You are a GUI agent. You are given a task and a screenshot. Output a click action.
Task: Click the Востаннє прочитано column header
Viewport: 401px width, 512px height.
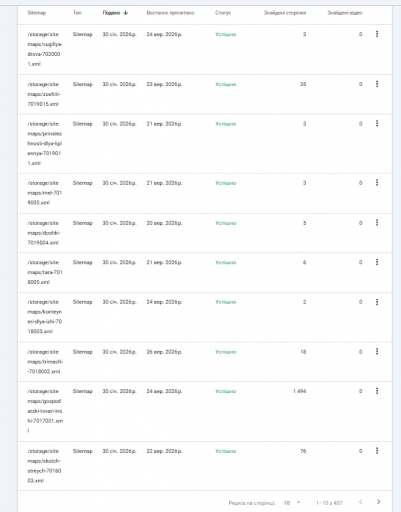click(170, 13)
